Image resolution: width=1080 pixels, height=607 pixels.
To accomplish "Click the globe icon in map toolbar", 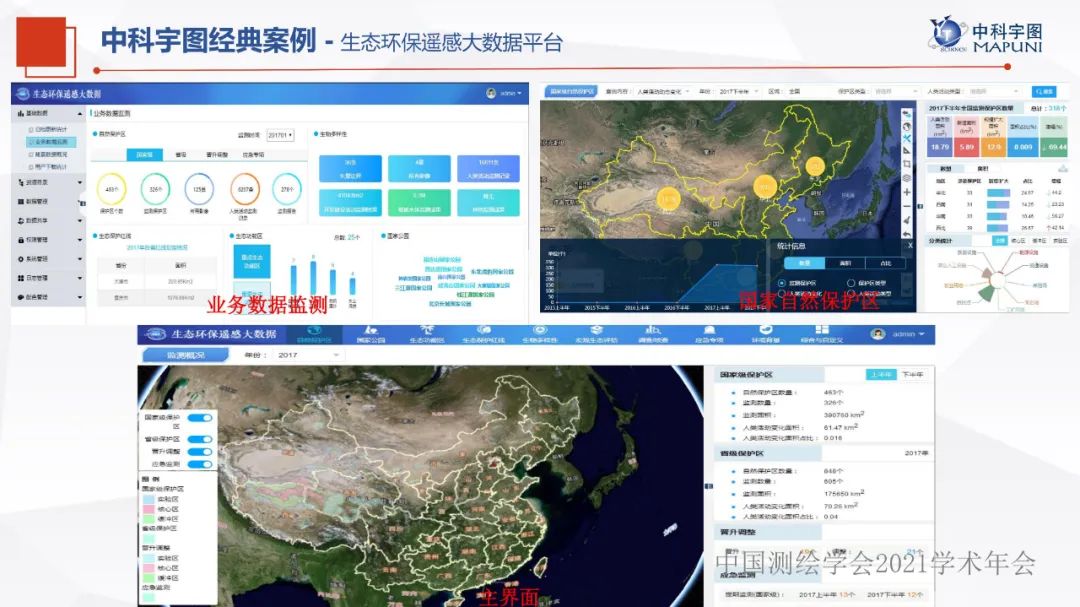I will (907, 126).
